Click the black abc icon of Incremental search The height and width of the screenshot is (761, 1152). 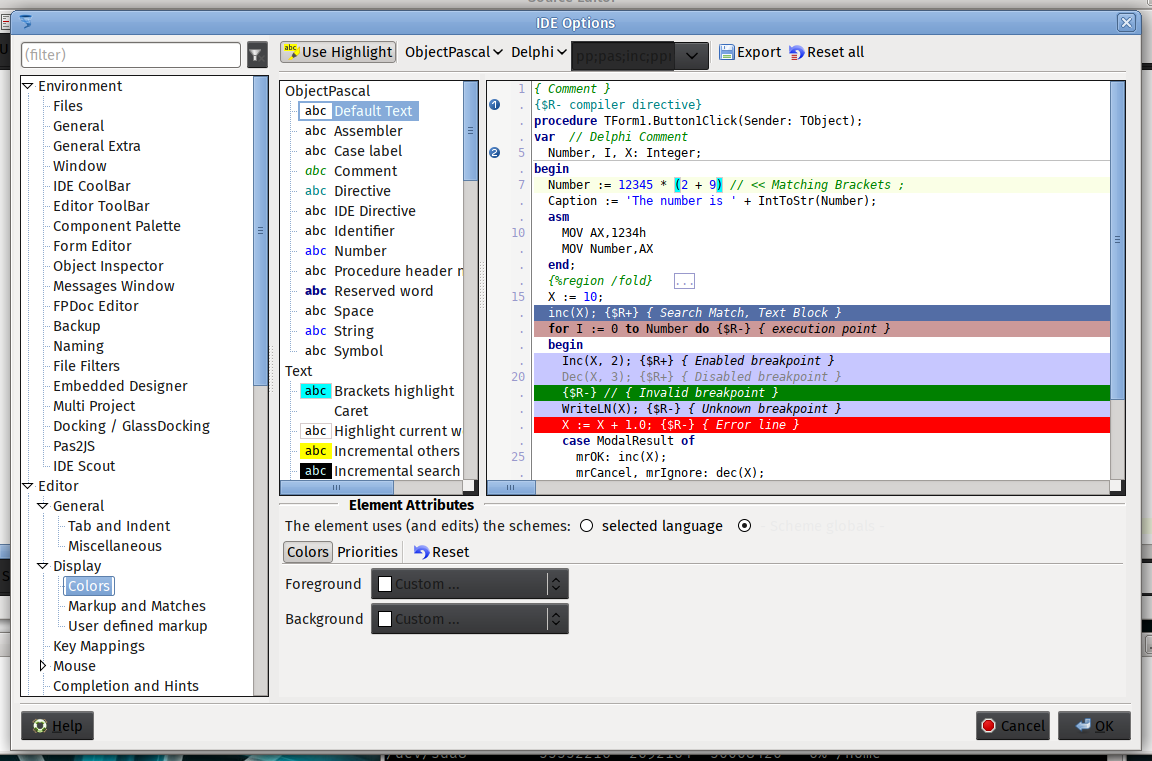[315, 471]
